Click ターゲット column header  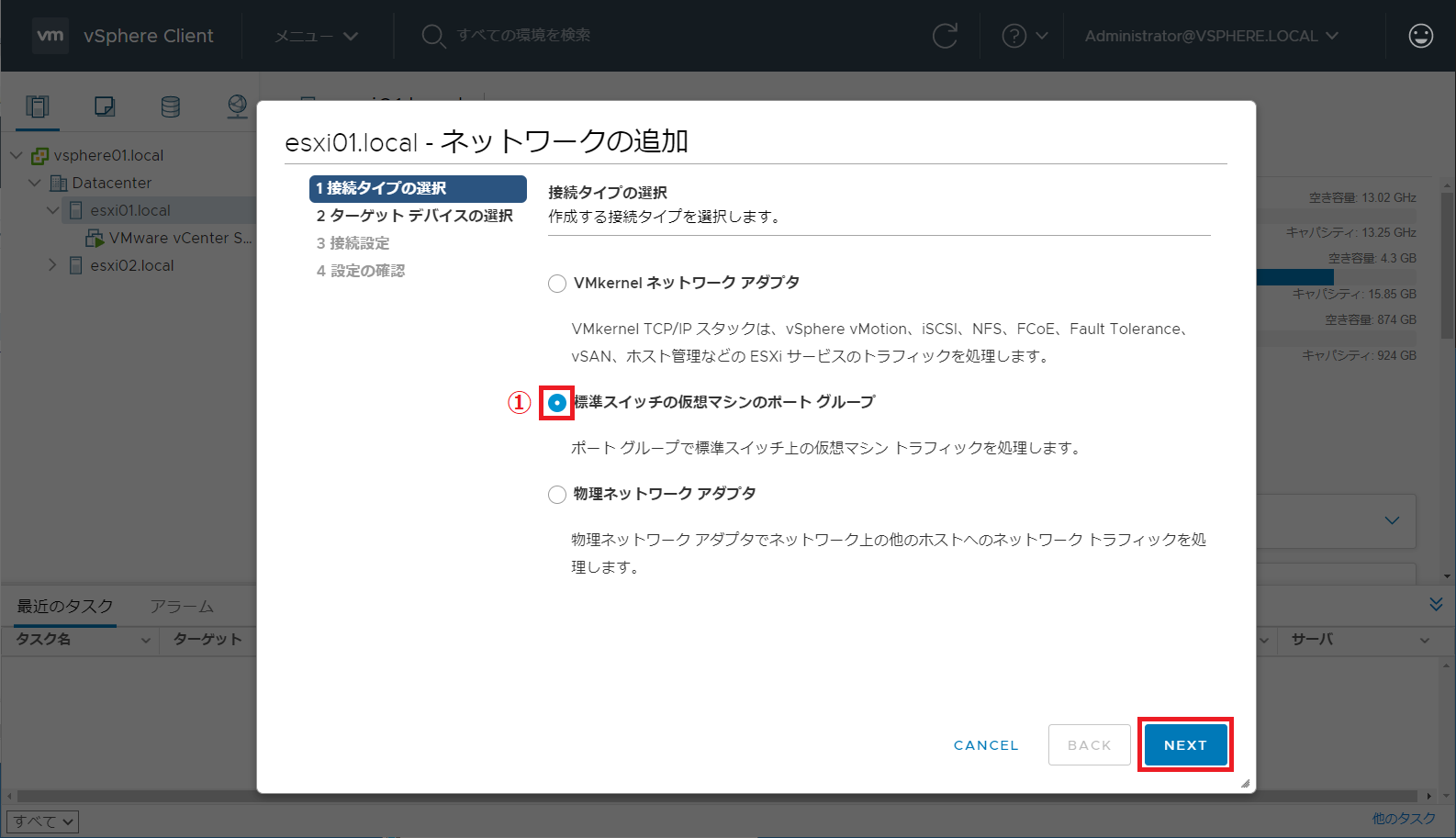click(x=207, y=640)
